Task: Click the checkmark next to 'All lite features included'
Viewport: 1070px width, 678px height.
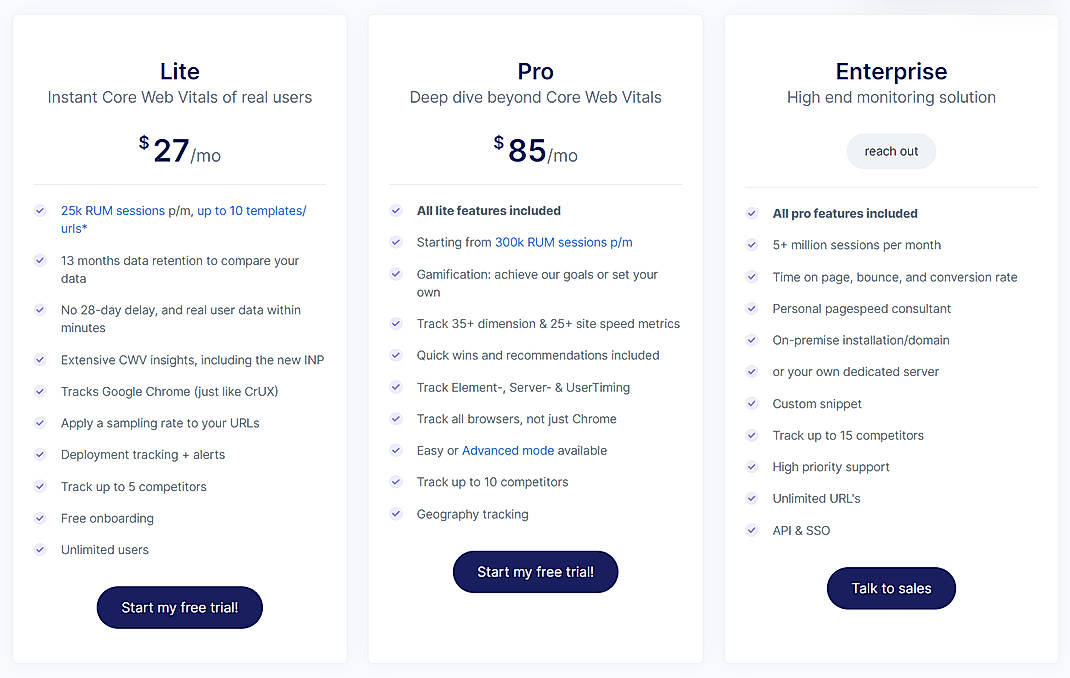Action: tap(396, 211)
